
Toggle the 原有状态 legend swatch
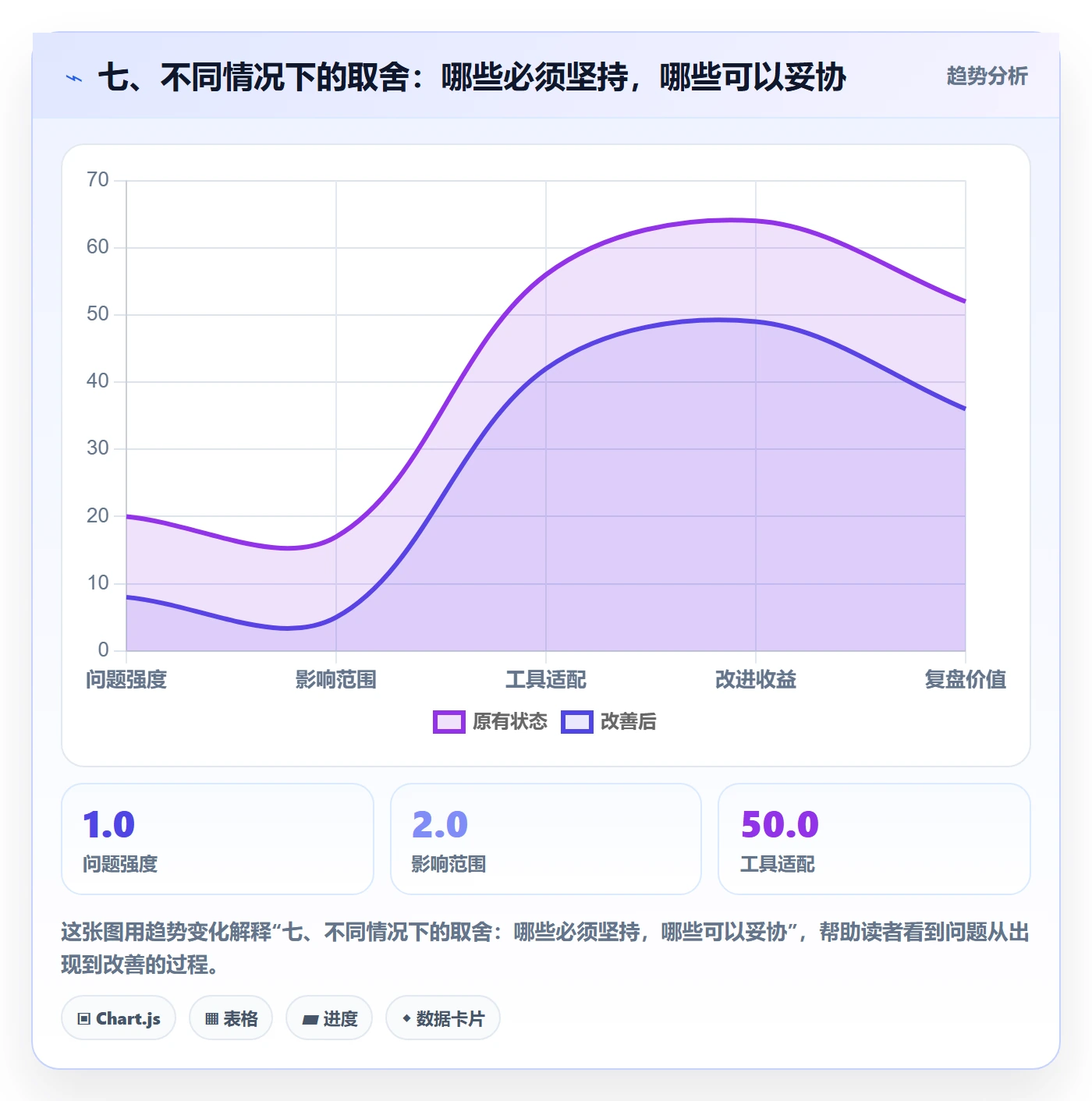pos(448,722)
